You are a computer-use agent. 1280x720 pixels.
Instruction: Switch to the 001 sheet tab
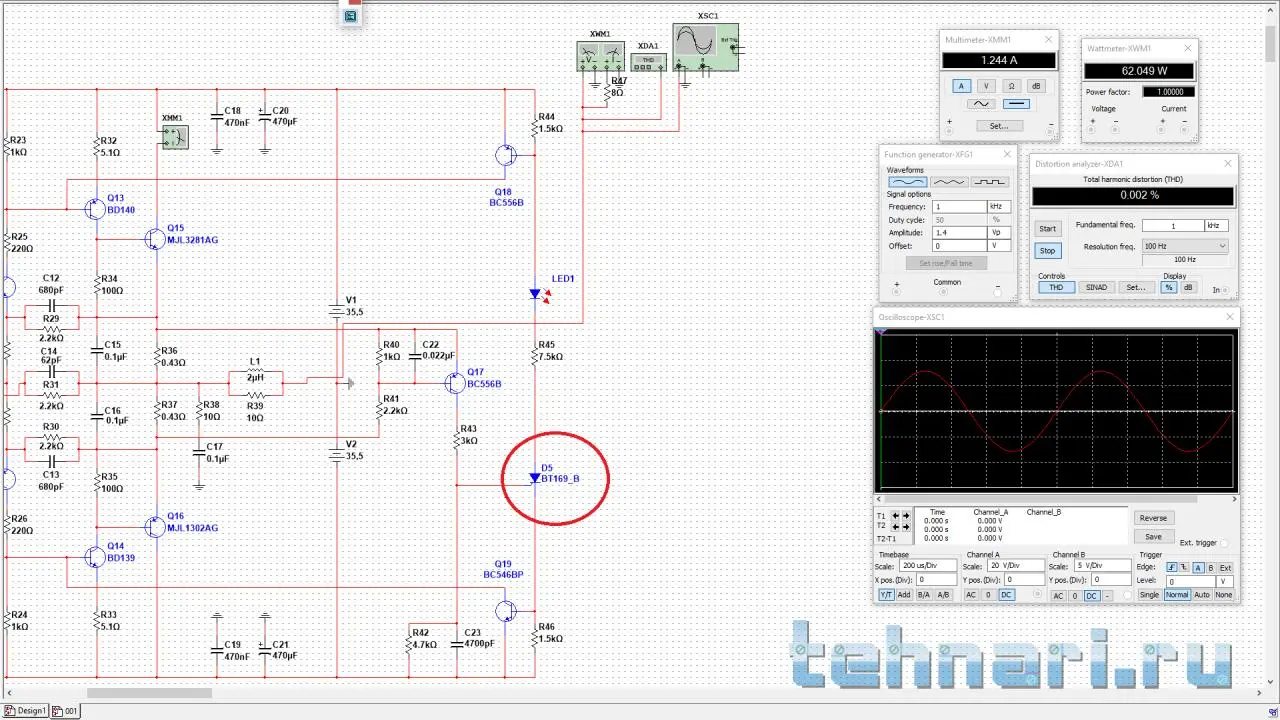(x=66, y=711)
